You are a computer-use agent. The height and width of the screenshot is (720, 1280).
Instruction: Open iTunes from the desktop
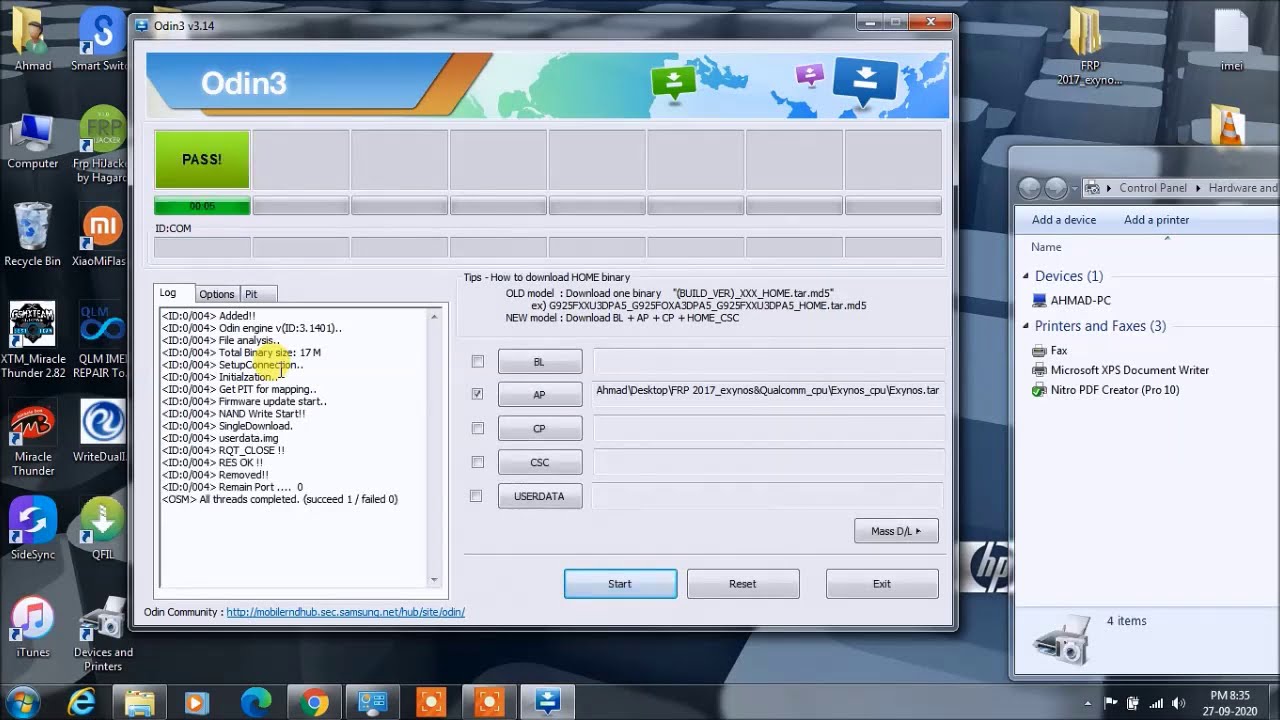33,627
